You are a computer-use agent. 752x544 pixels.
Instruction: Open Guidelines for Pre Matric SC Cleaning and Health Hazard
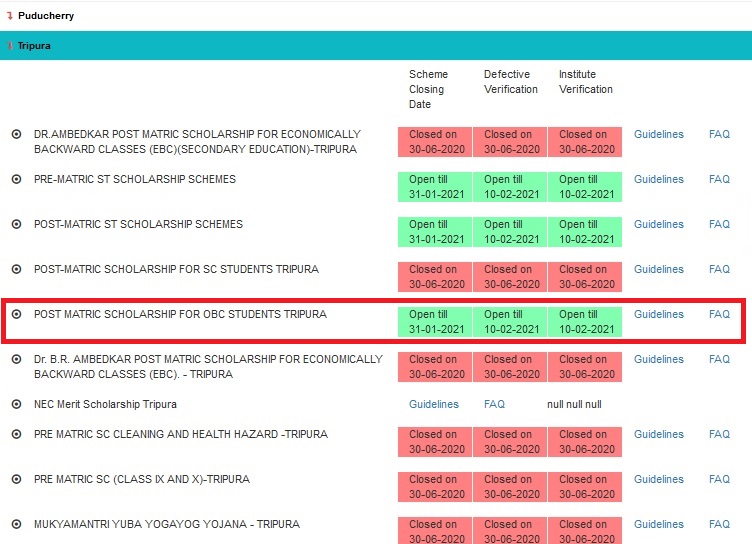pyautogui.click(x=658, y=435)
